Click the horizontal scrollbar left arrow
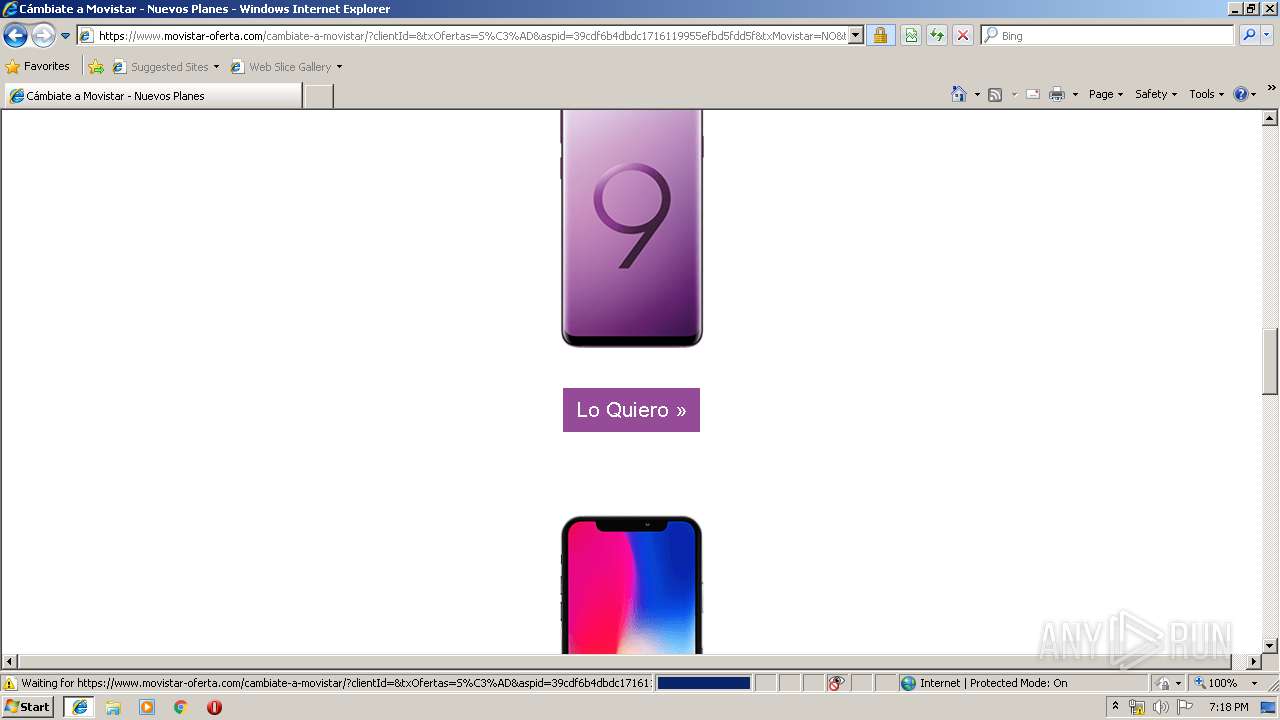The width and height of the screenshot is (1280, 720). (x=10, y=662)
